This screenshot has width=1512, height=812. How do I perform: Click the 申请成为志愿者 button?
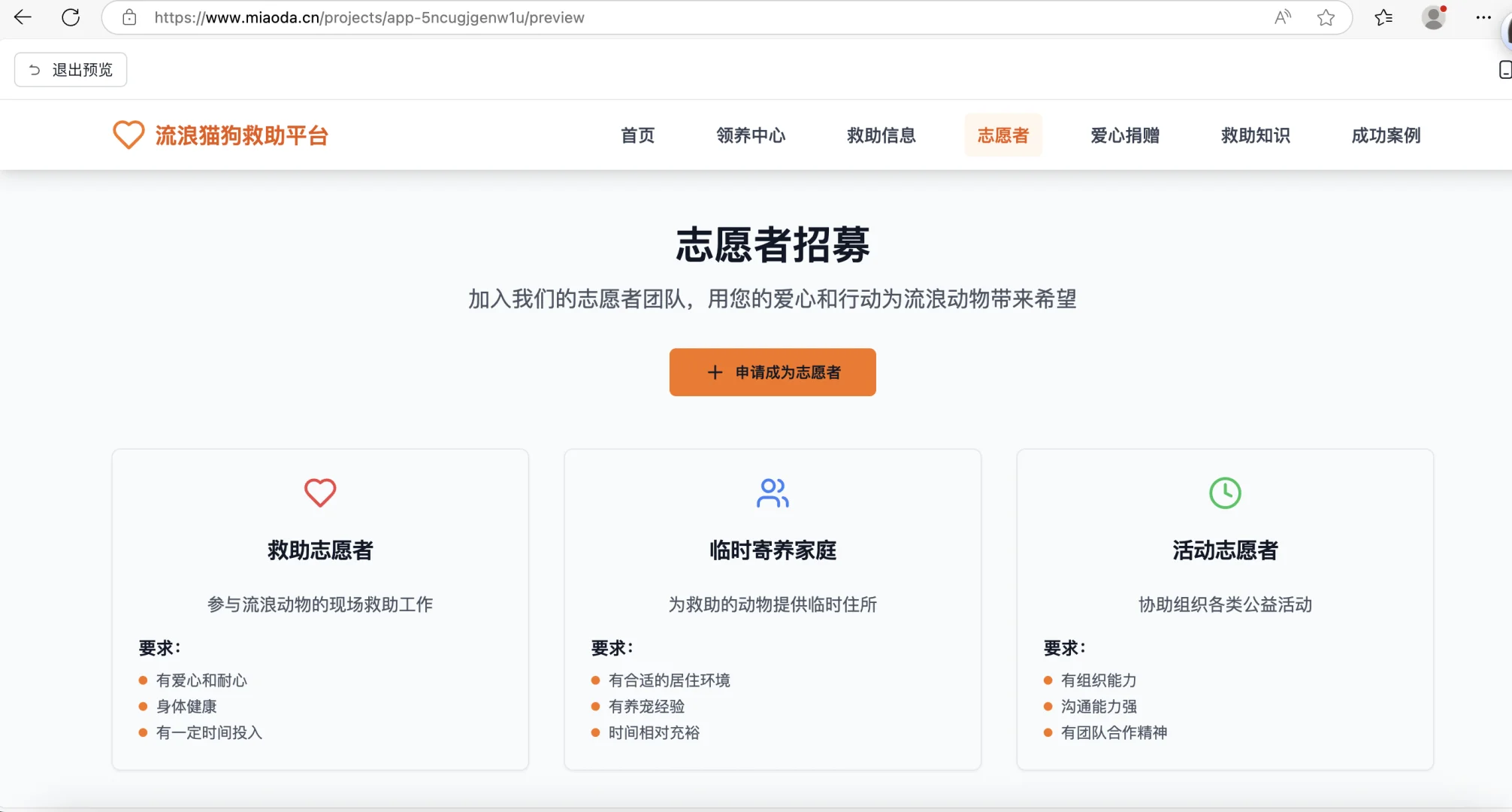coord(772,372)
